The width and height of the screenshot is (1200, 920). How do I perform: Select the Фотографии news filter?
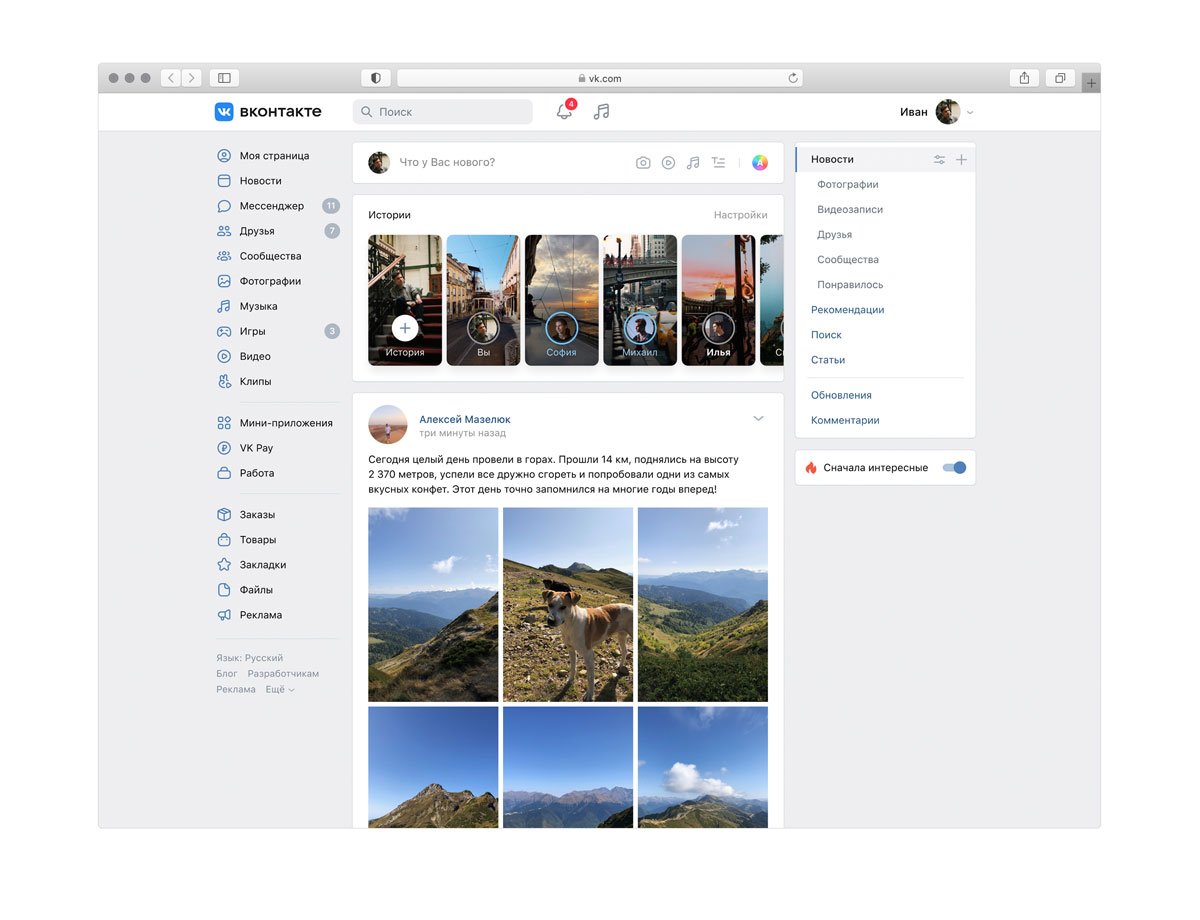[x=848, y=184]
